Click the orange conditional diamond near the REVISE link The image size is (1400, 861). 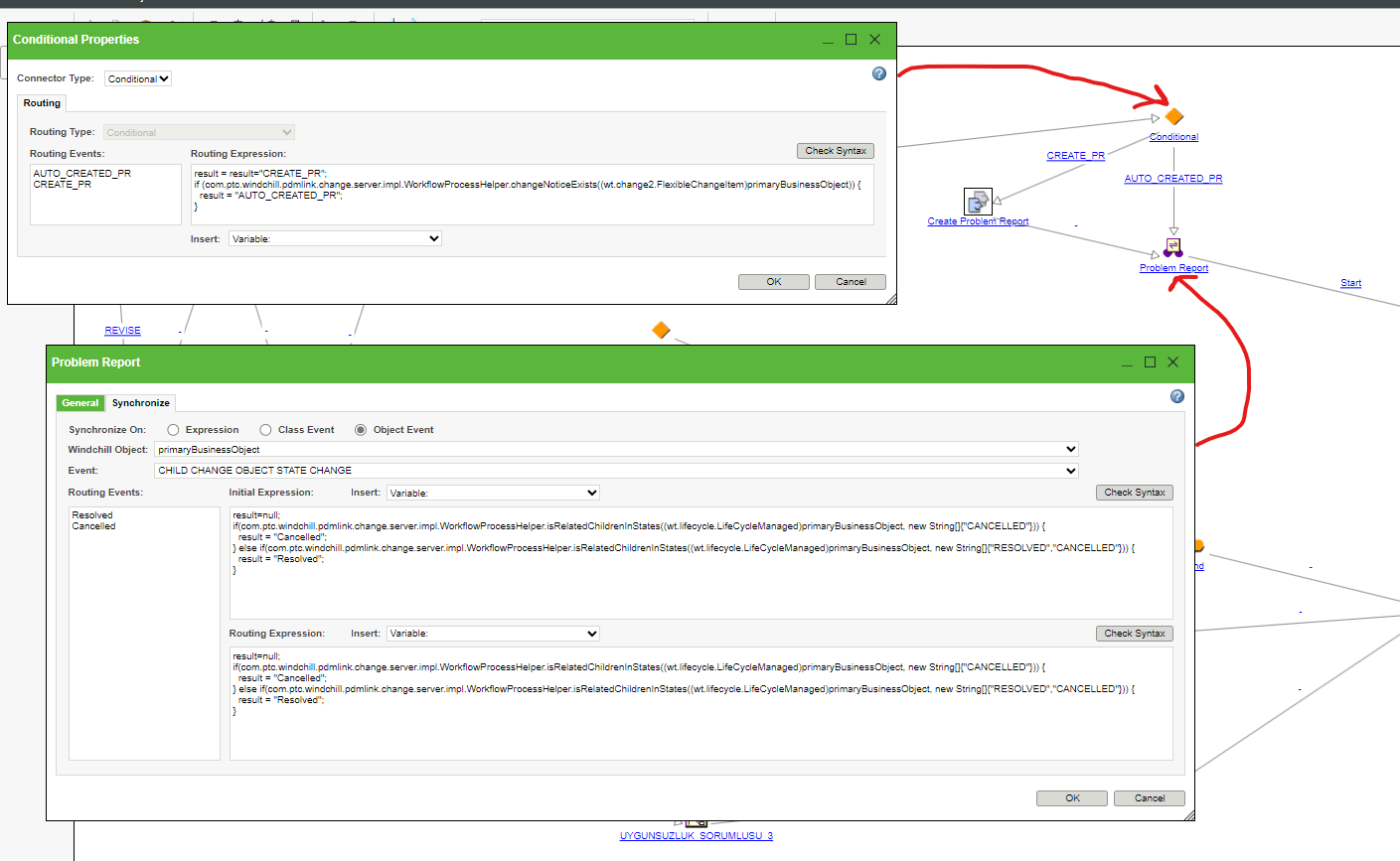(x=661, y=329)
